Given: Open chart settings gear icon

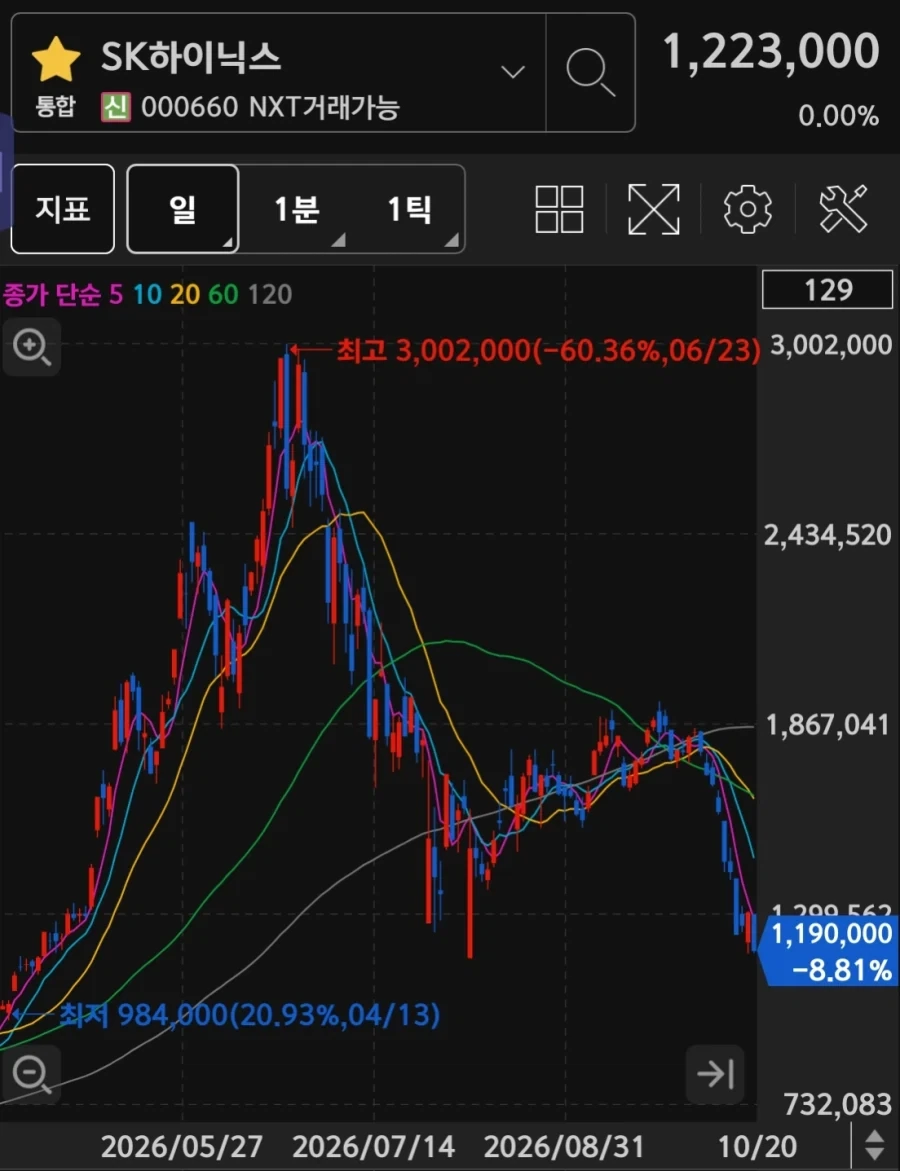Looking at the screenshot, I should point(748,209).
